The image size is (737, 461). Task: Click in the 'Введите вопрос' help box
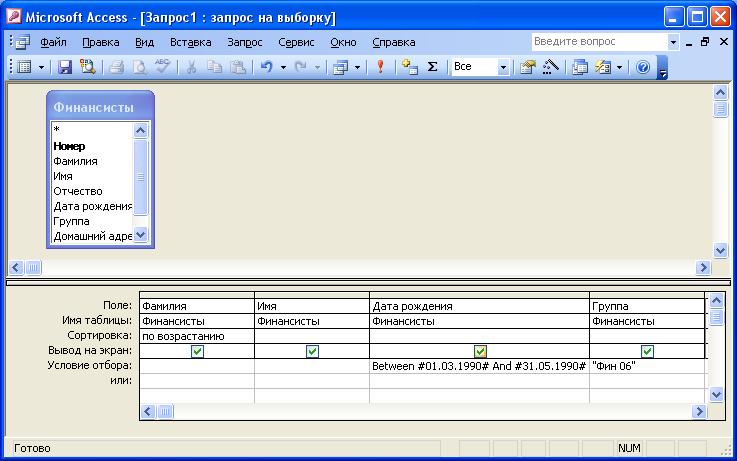pyautogui.click(x=599, y=42)
